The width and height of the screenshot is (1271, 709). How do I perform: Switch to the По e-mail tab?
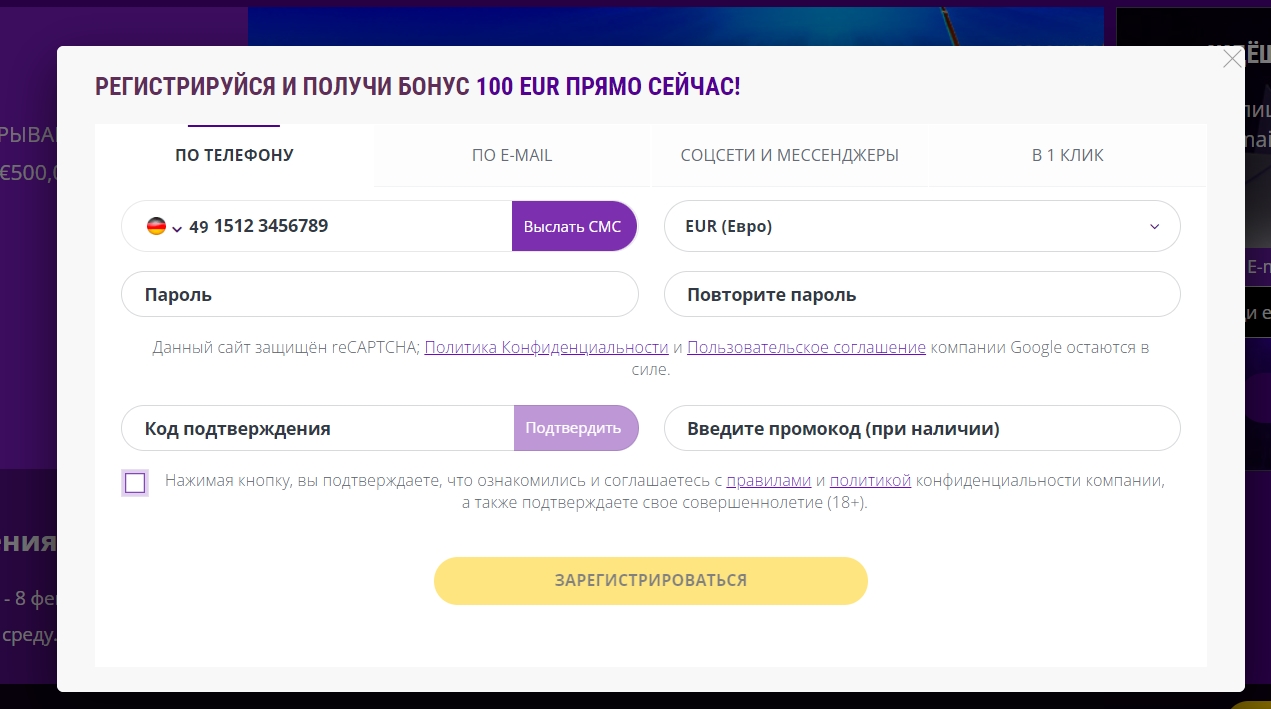(x=512, y=155)
